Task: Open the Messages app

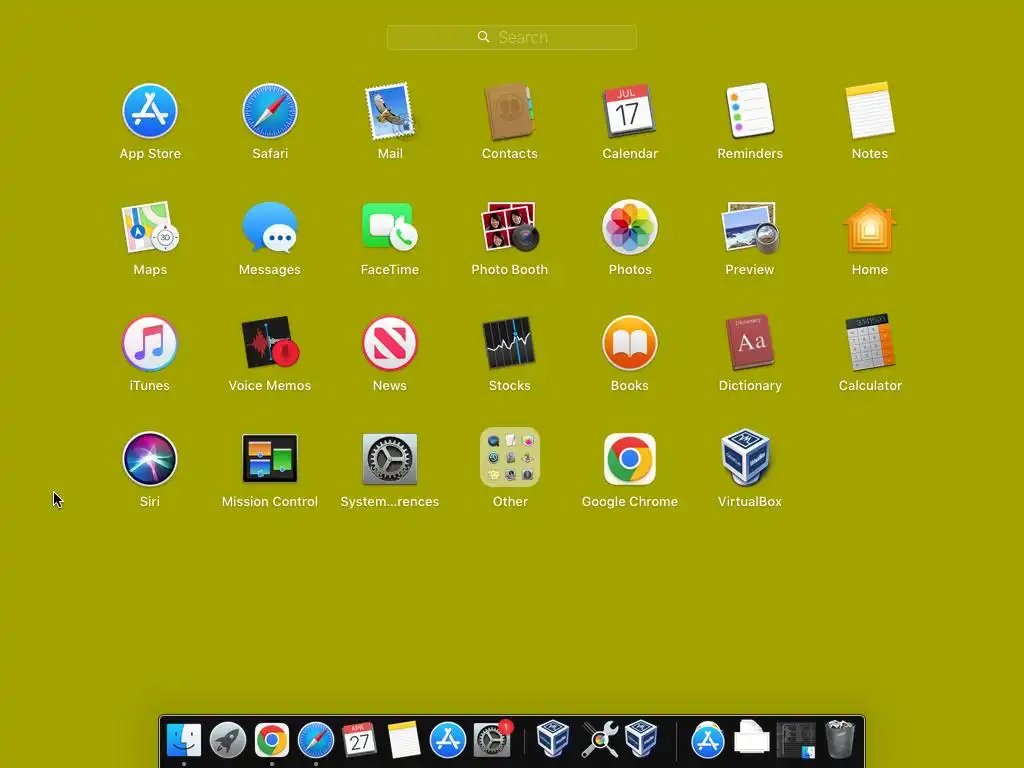Action: [270, 227]
